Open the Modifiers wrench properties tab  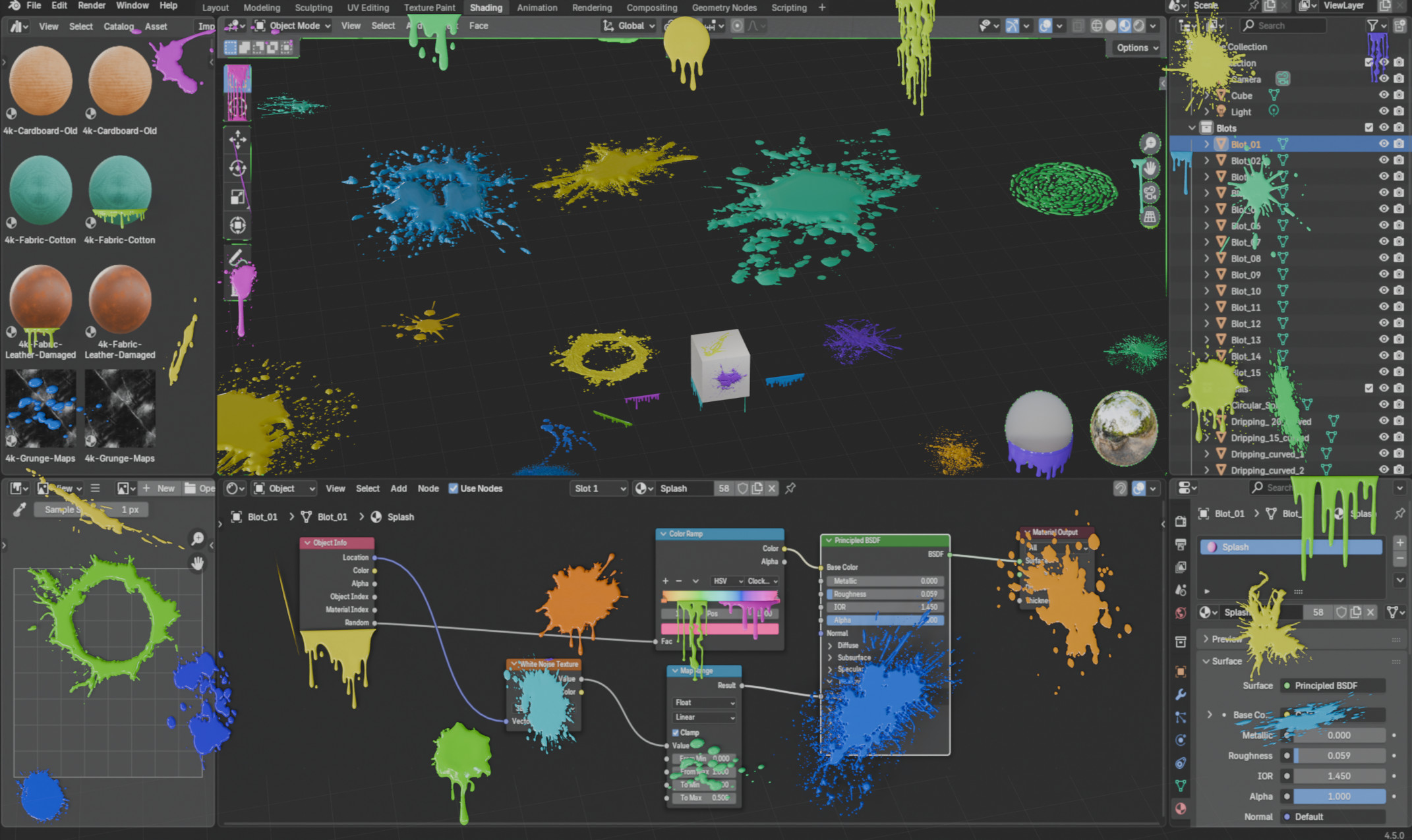1181,694
